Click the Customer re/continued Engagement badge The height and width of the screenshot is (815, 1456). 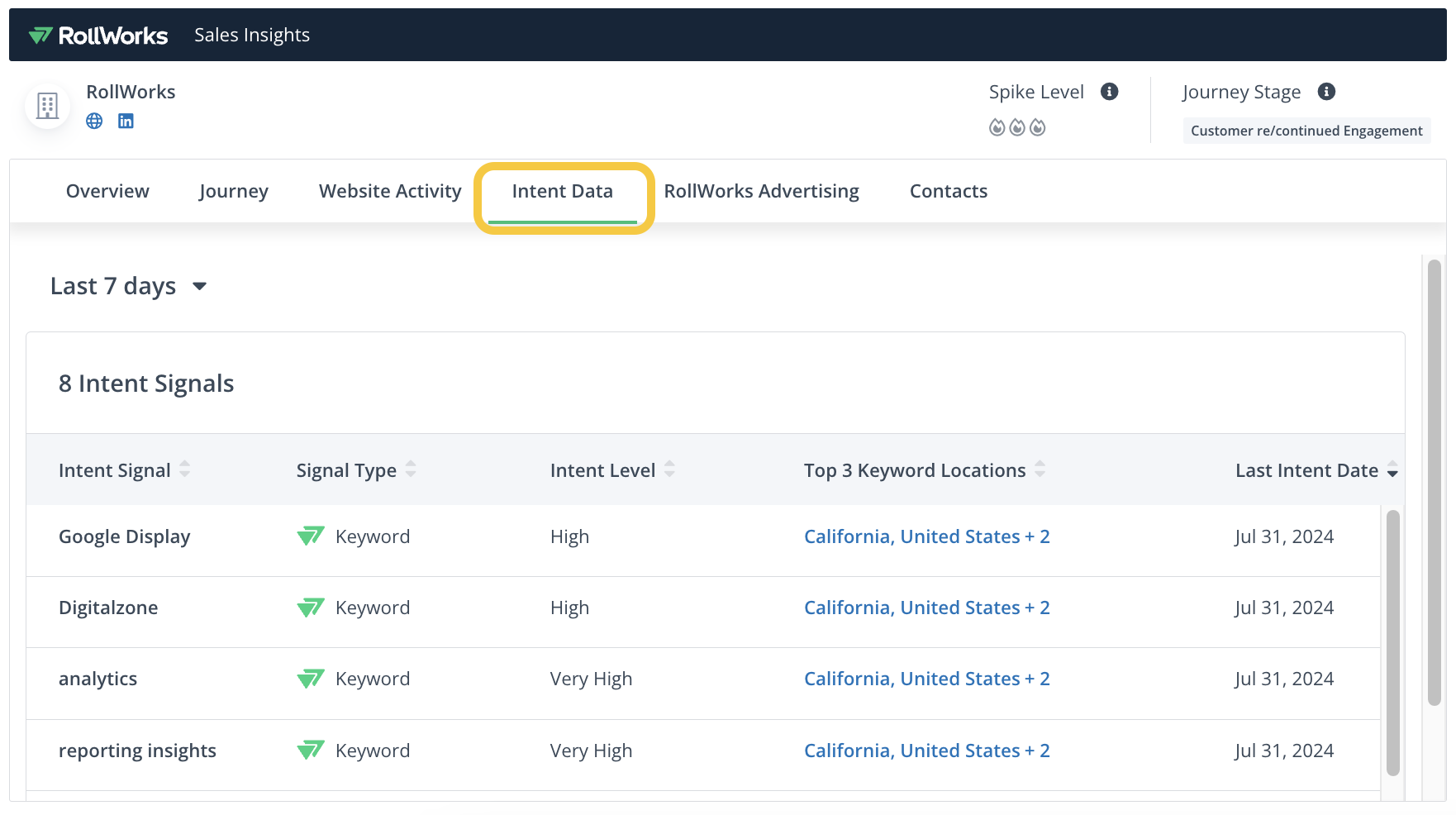coord(1306,131)
